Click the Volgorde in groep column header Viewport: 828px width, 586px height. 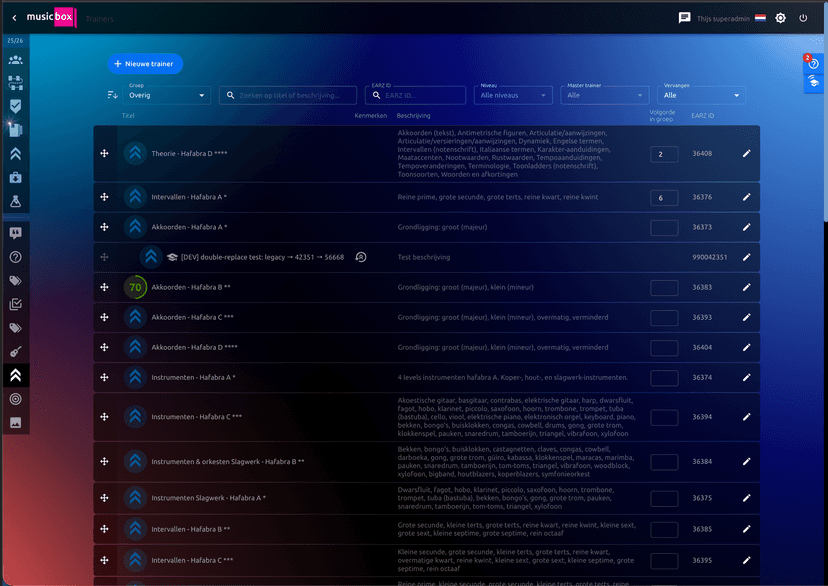[x=662, y=116]
